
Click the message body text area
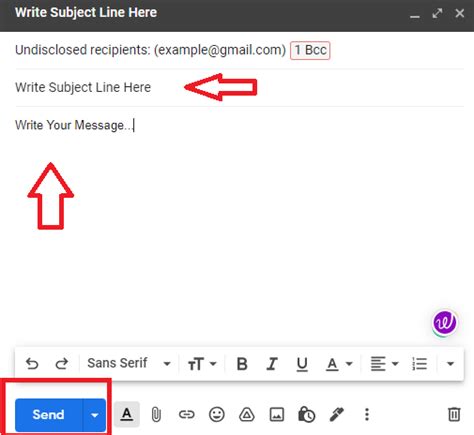(x=239, y=227)
